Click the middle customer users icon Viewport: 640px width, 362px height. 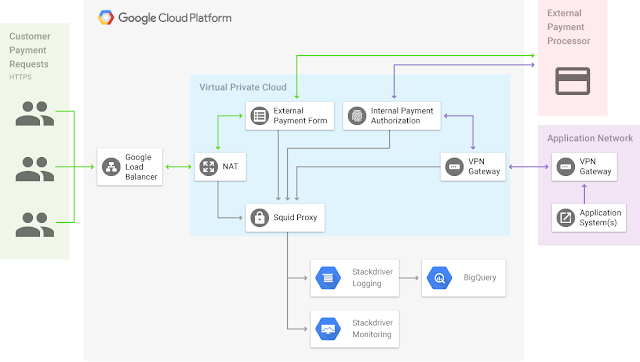point(35,169)
